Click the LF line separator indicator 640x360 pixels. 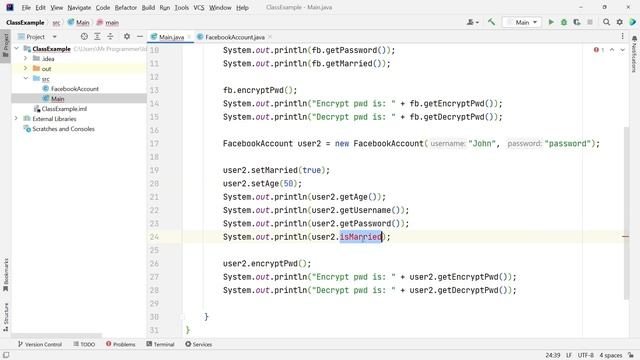point(569,355)
